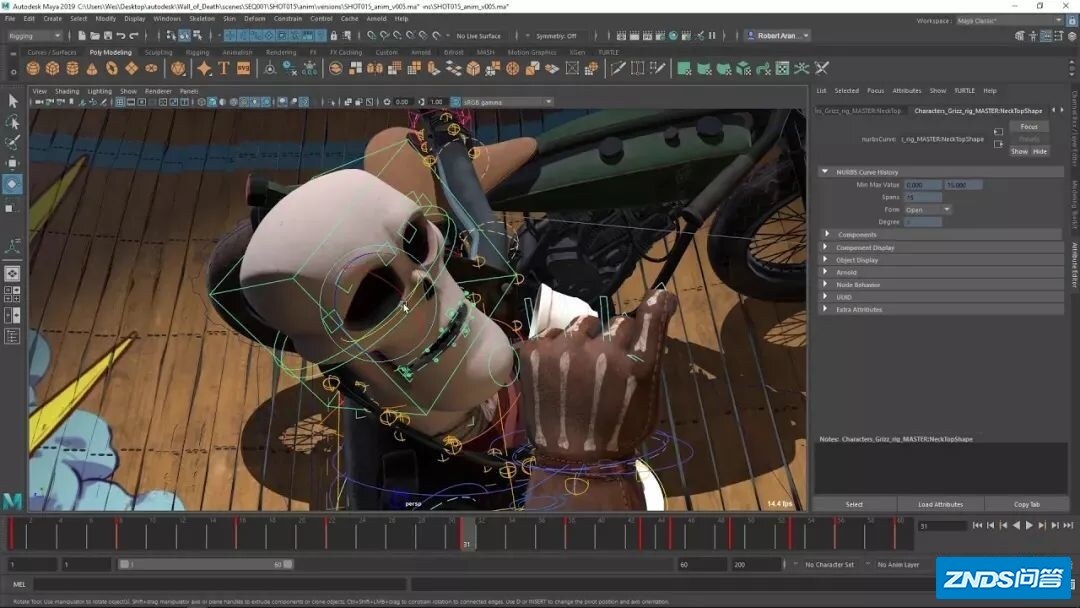1080x608 pixels.
Task: Activate the Select arrow tool
Action: tap(12, 101)
